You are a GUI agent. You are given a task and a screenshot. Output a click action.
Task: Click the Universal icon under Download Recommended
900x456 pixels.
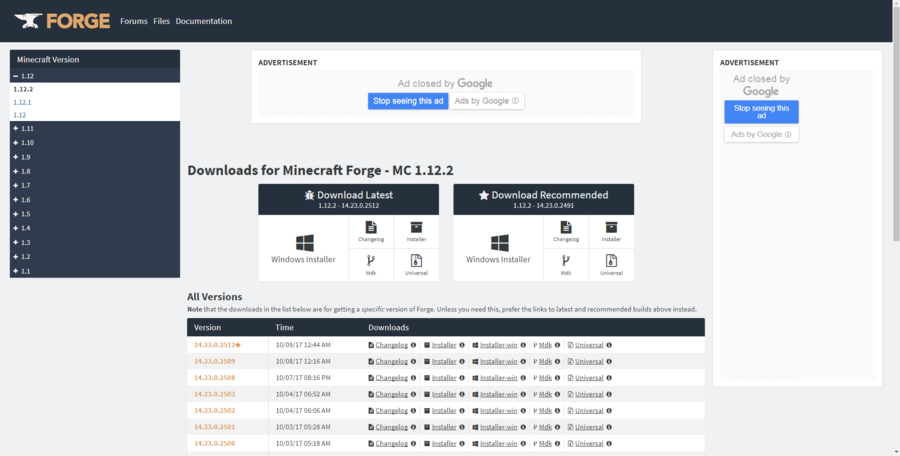point(611,264)
